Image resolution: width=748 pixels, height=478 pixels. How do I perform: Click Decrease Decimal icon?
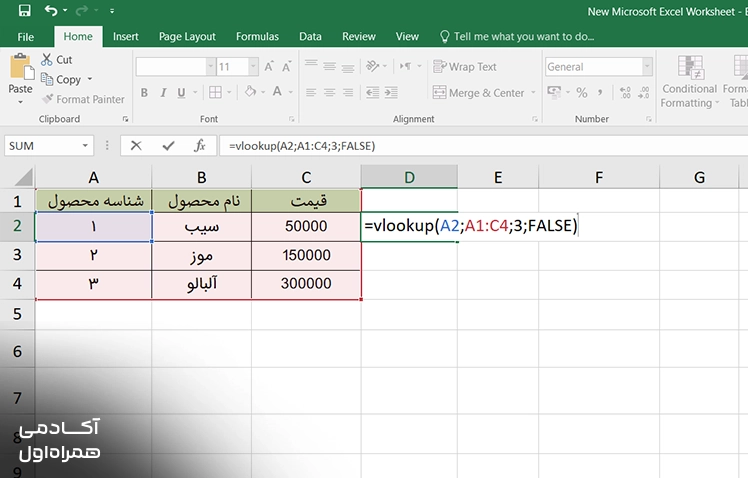click(644, 92)
